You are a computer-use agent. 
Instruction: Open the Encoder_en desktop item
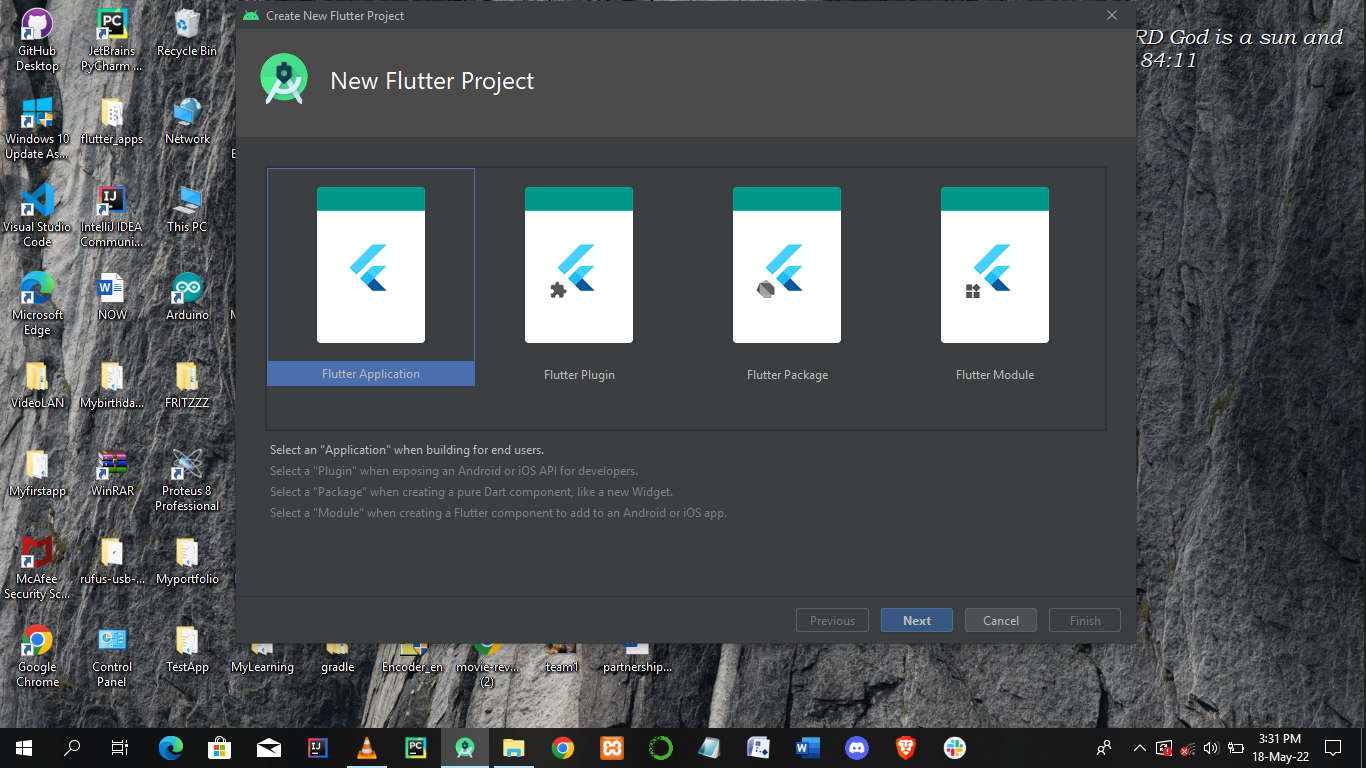click(x=412, y=659)
